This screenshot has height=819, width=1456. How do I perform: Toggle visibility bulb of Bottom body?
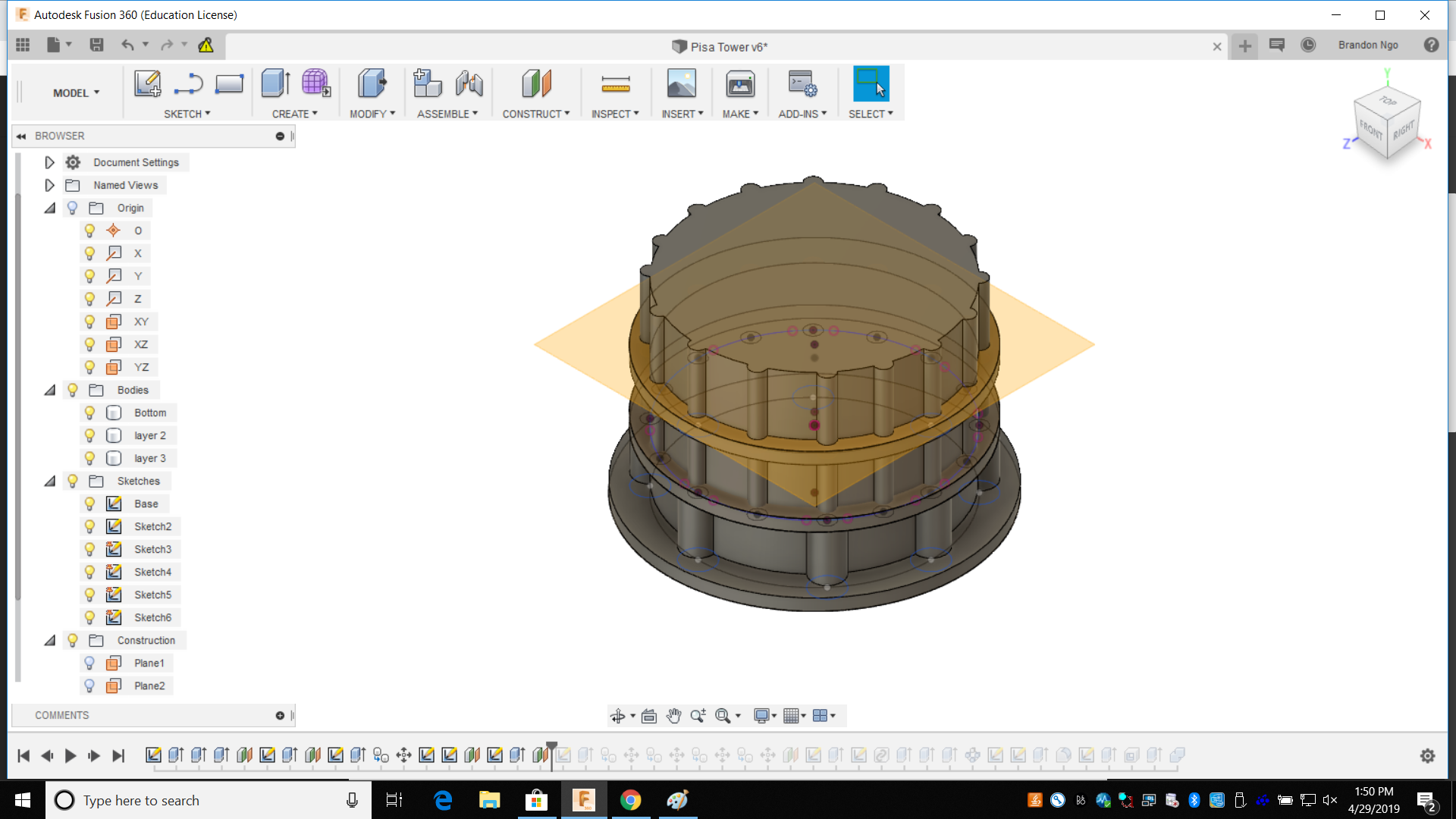pos(89,413)
